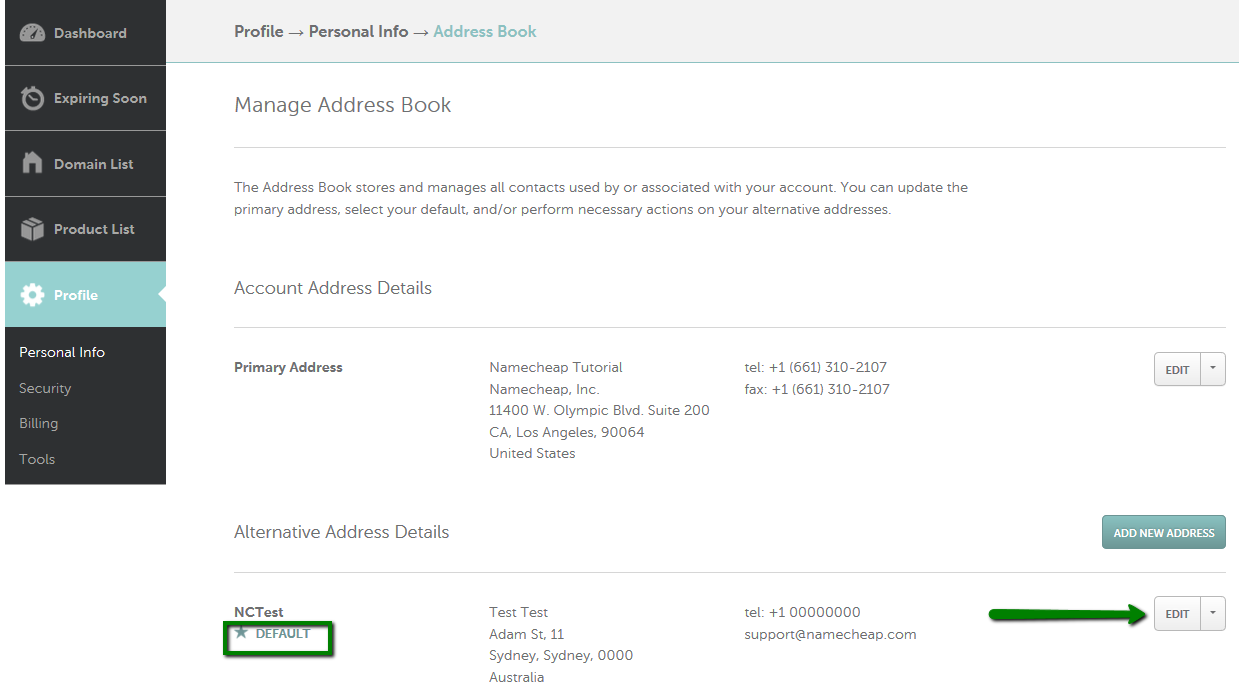The height and width of the screenshot is (692, 1239).
Task: Click the NCTest address name
Action: click(259, 612)
